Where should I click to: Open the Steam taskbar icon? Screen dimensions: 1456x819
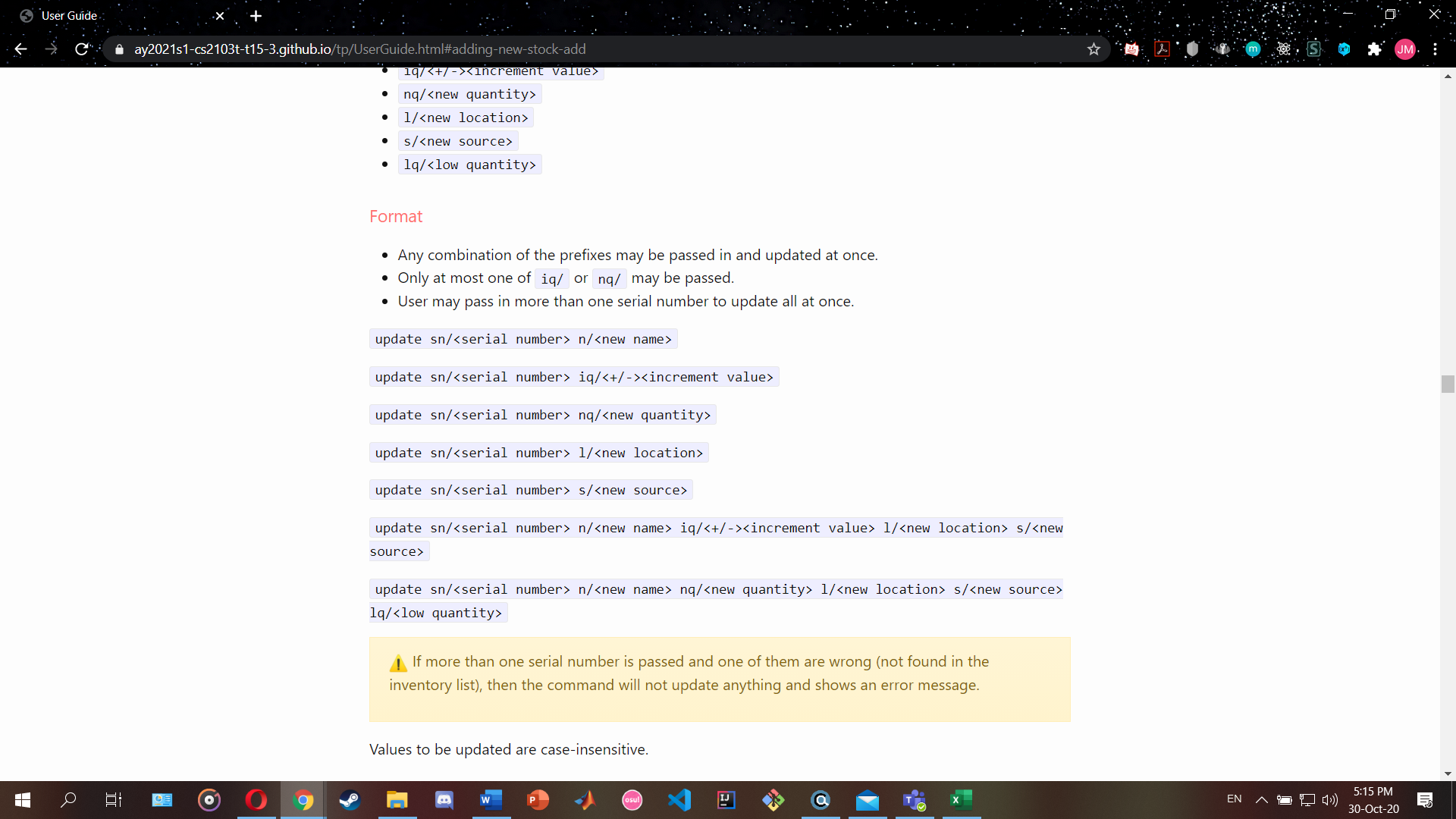[x=350, y=800]
